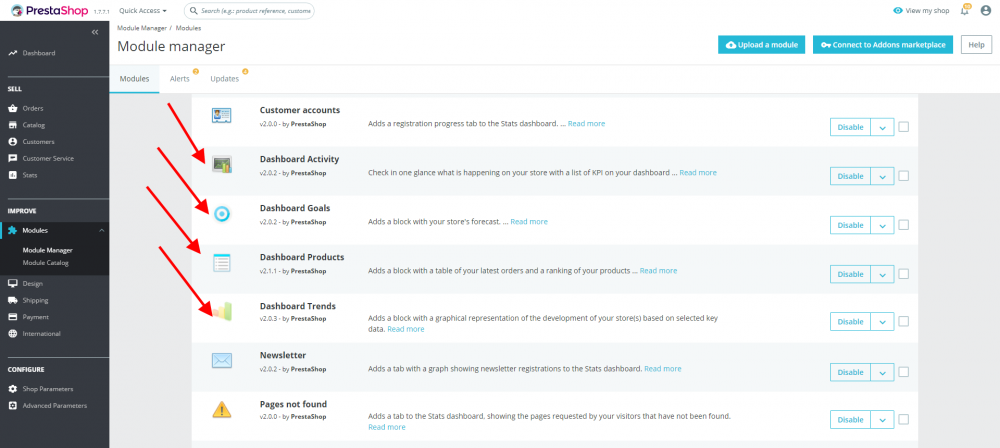This screenshot has width=1000, height=448.
Task: Check the Dashboard Trends module checkbox
Action: pyautogui.click(x=903, y=322)
